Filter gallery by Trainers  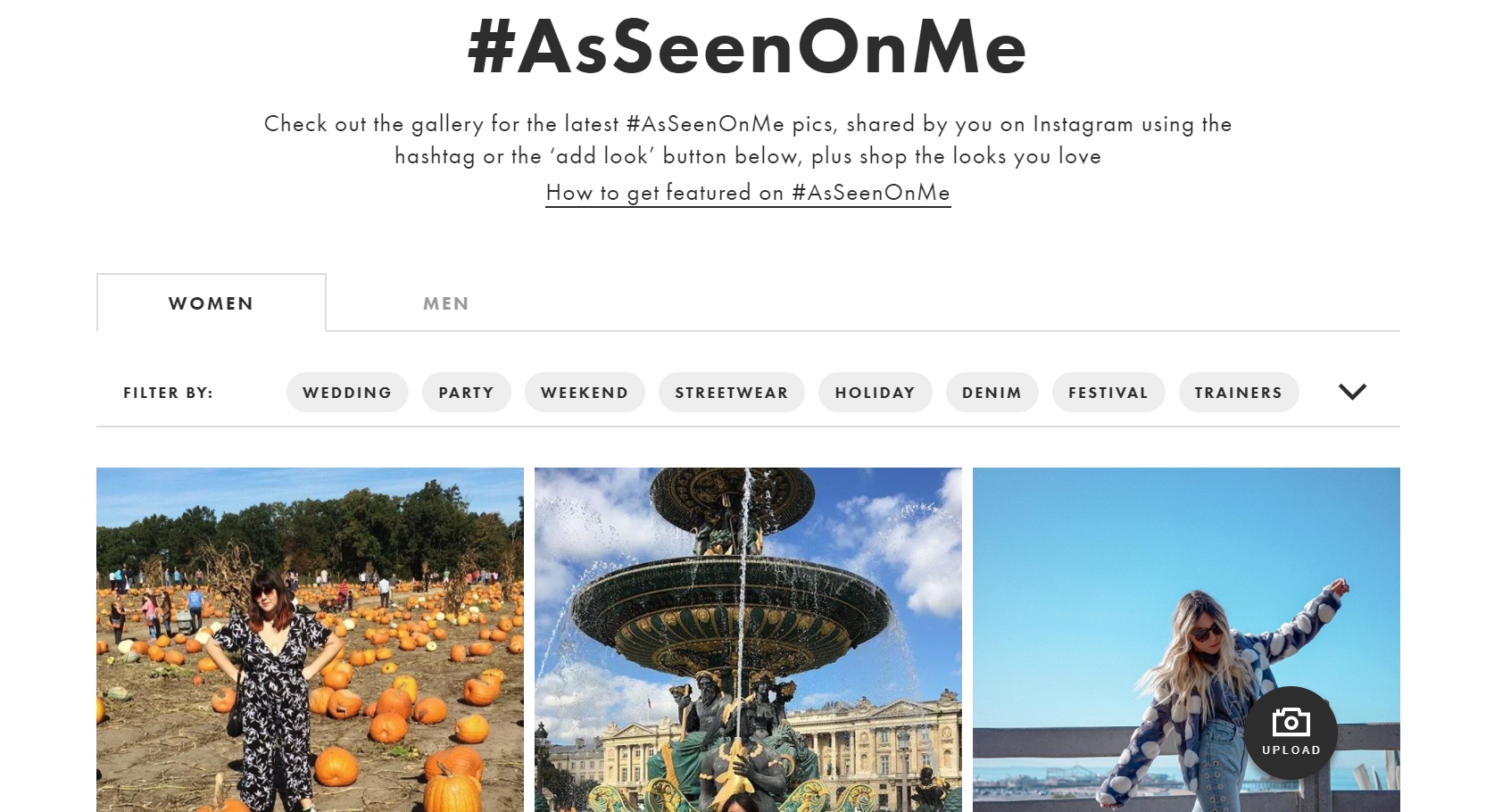pyautogui.click(x=1239, y=393)
